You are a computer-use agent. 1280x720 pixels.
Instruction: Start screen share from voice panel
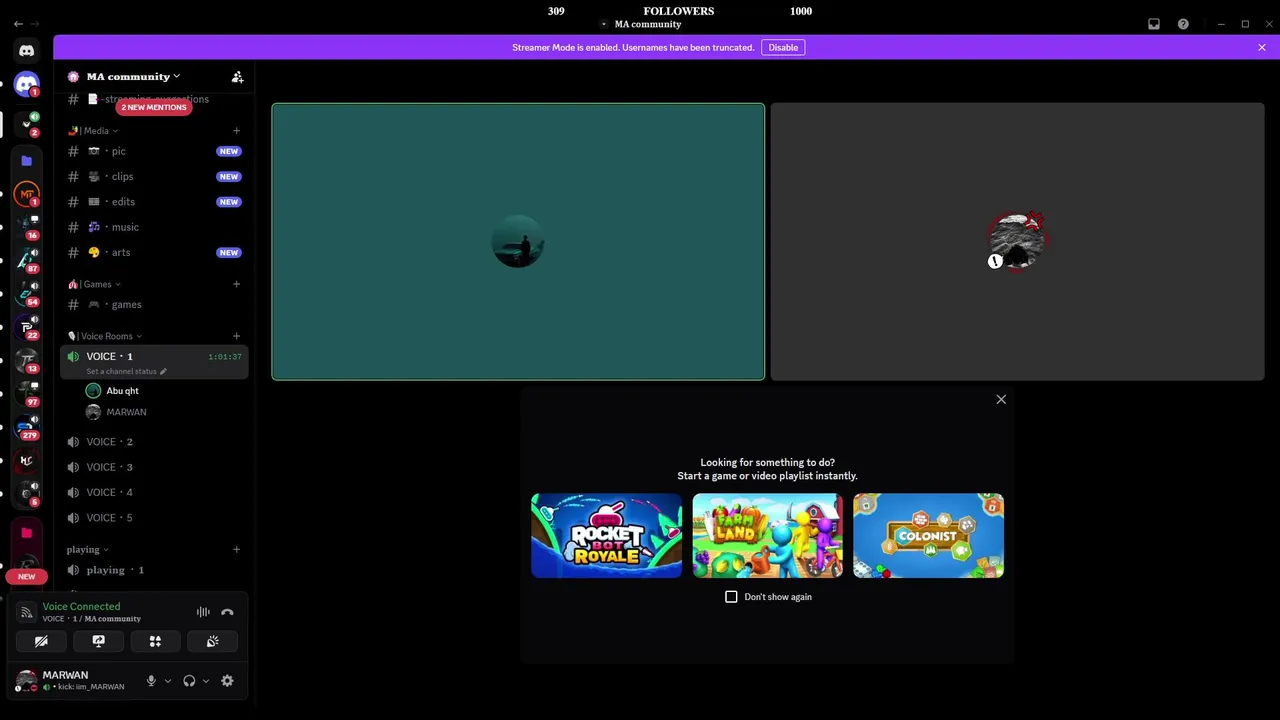click(x=98, y=641)
